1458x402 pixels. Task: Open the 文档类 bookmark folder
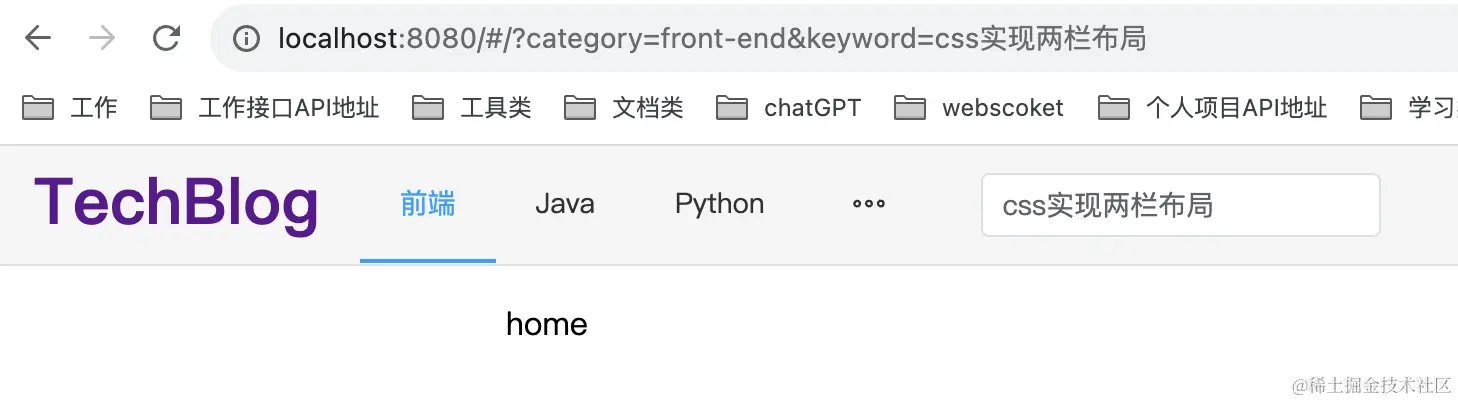tap(624, 108)
